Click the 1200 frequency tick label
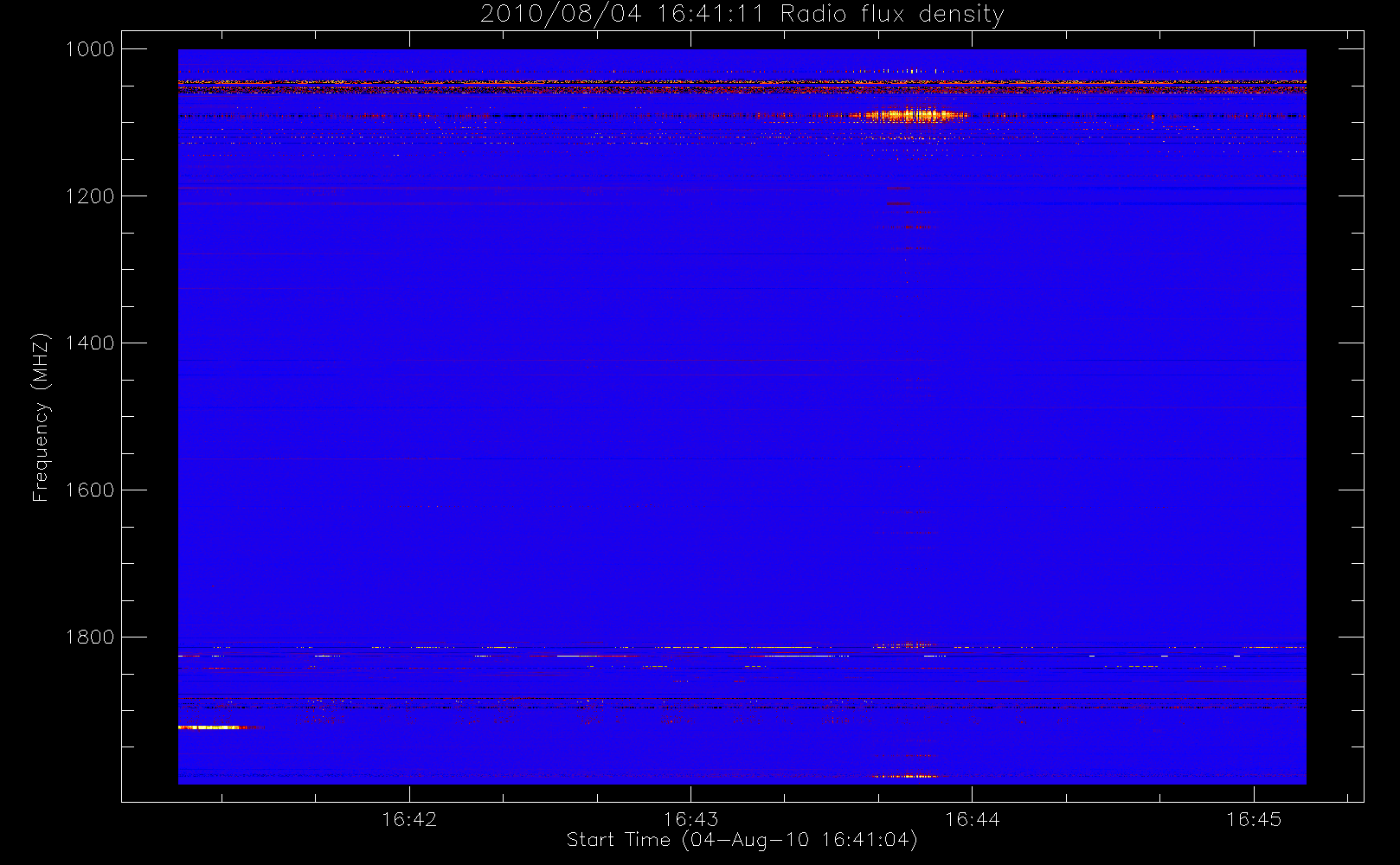Viewport: 1400px width, 865px height. [x=90, y=196]
